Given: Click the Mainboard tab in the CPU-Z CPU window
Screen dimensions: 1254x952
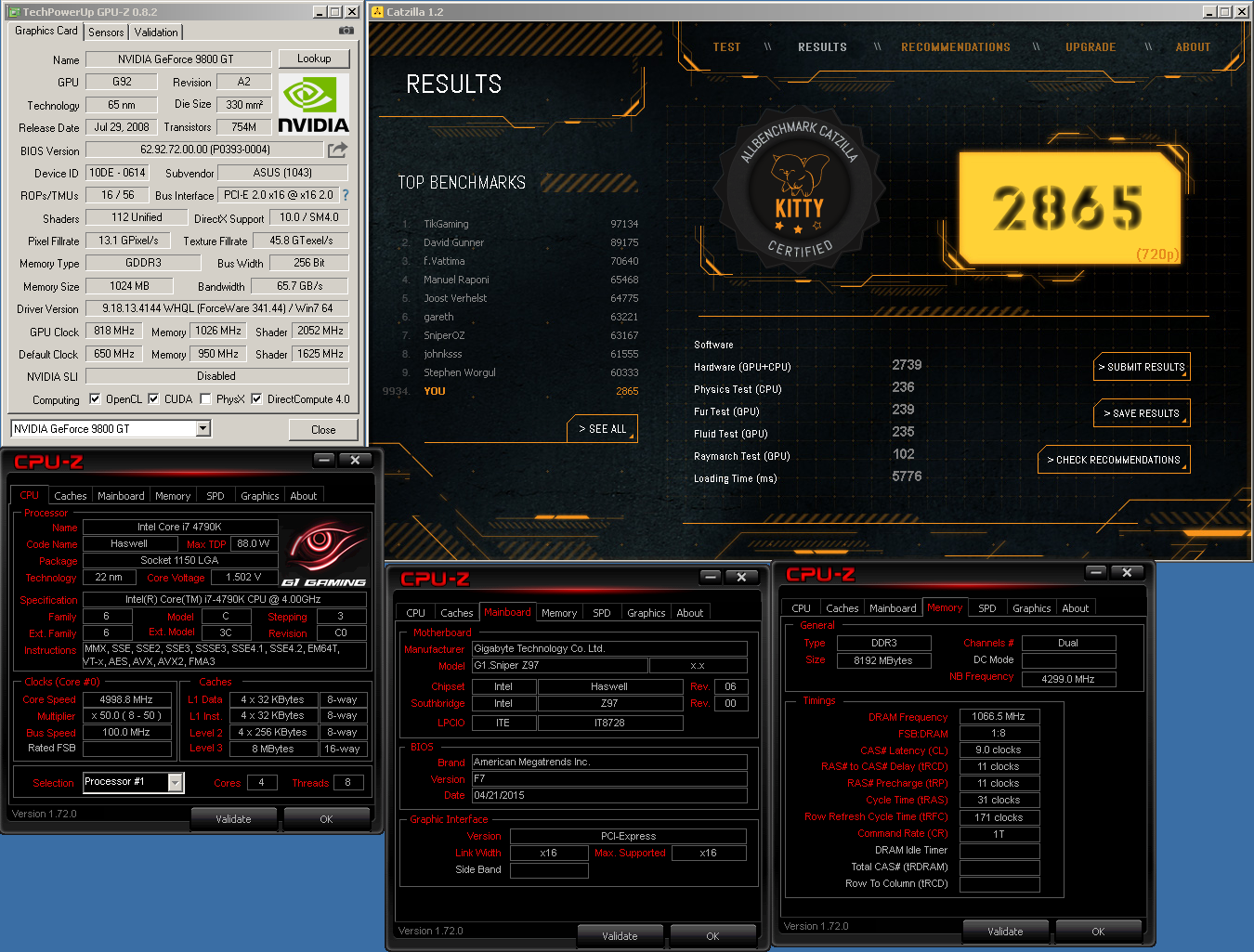Looking at the screenshot, I should (x=121, y=496).
